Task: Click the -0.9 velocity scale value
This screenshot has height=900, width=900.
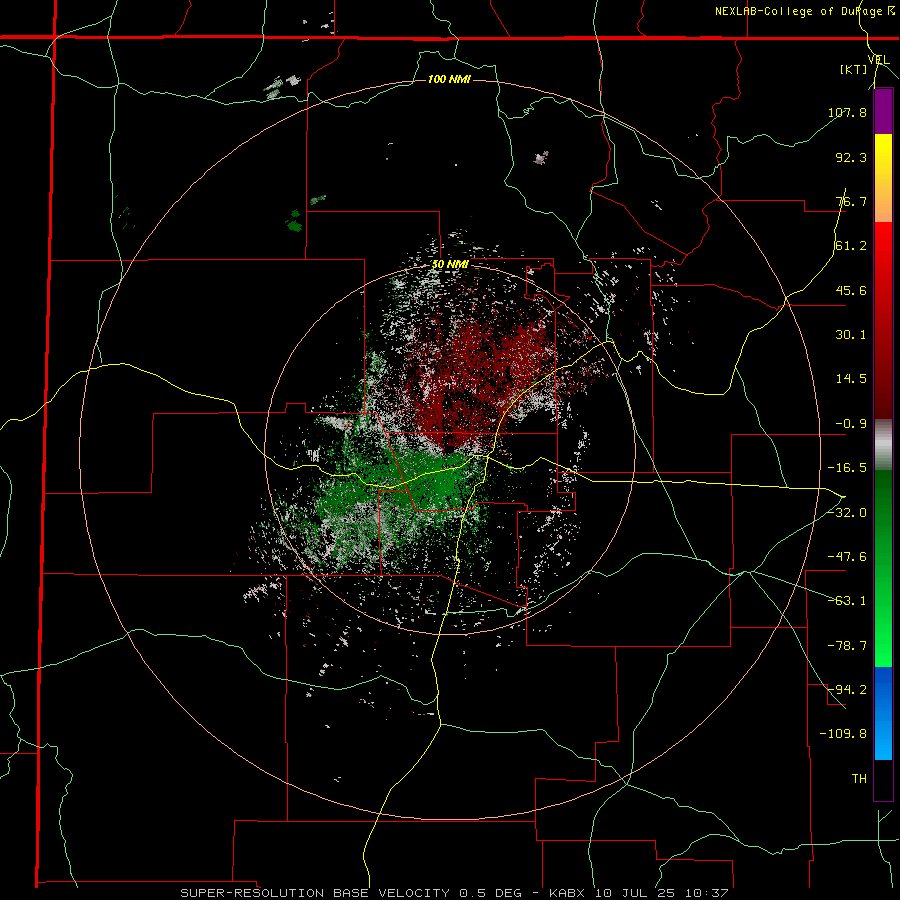Action: click(851, 424)
